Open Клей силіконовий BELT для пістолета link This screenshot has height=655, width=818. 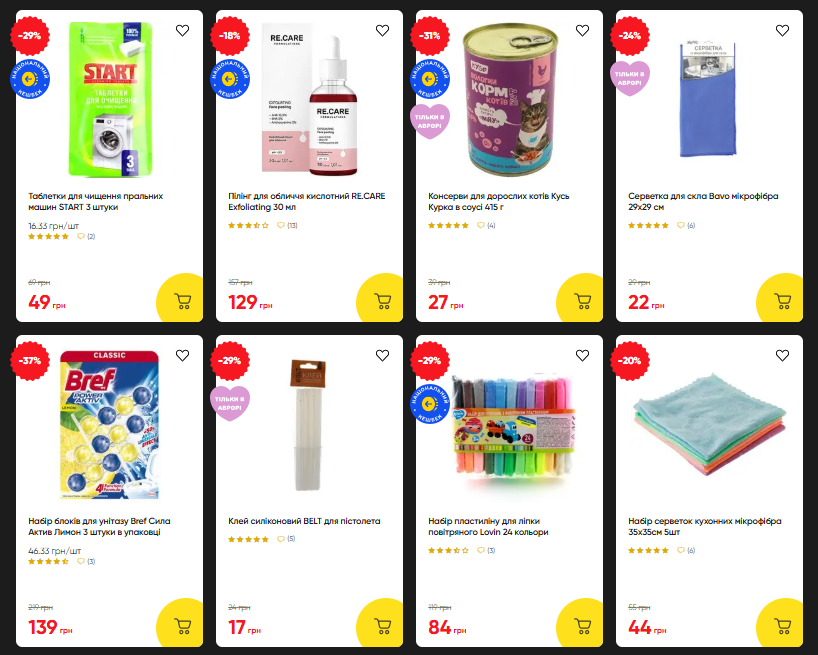[x=304, y=521]
